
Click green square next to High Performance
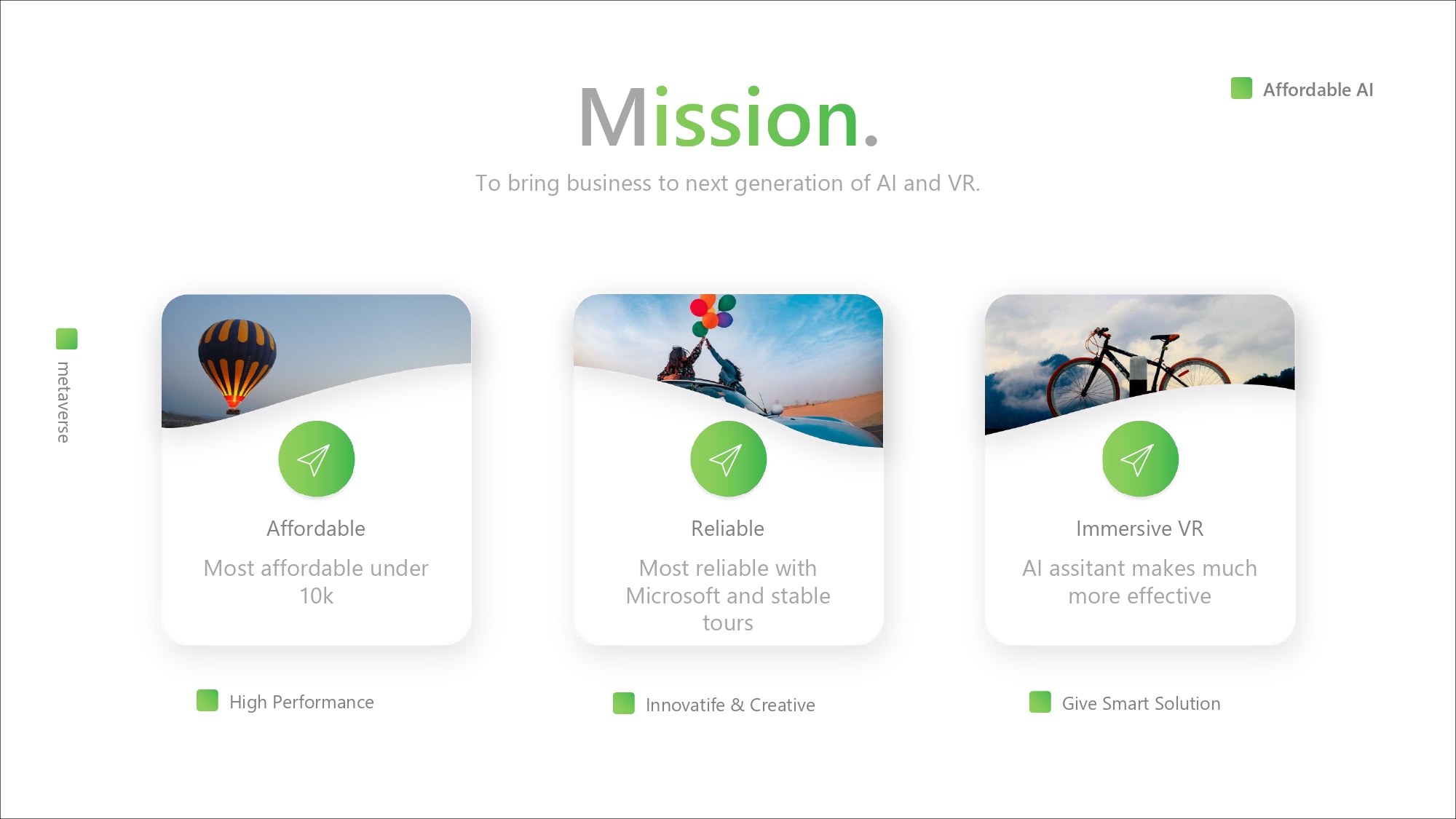click(x=207, y=700)
